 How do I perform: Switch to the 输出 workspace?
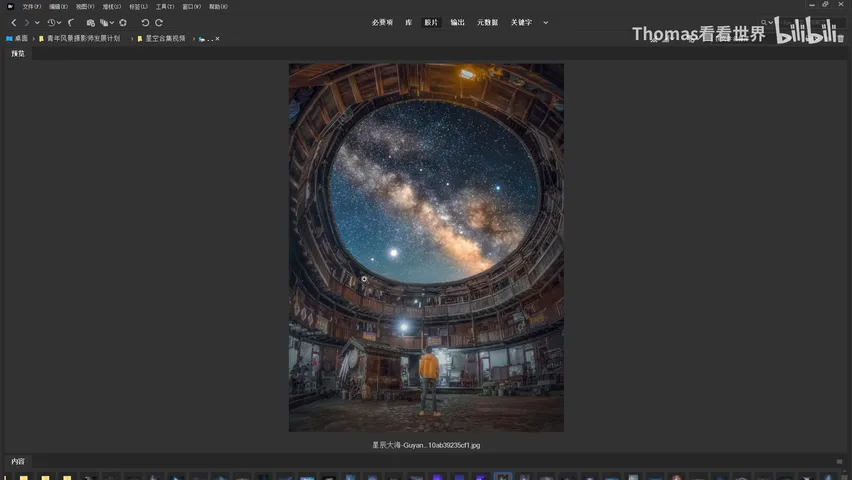458,23
